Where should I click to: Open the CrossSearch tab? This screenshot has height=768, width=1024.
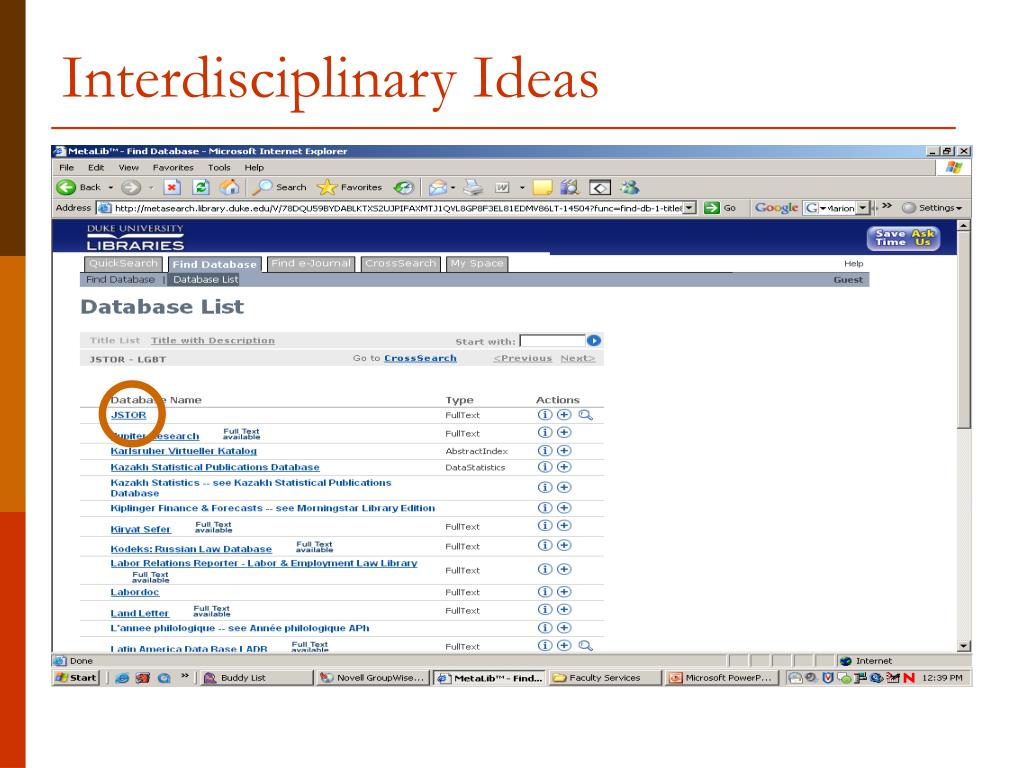400,264
